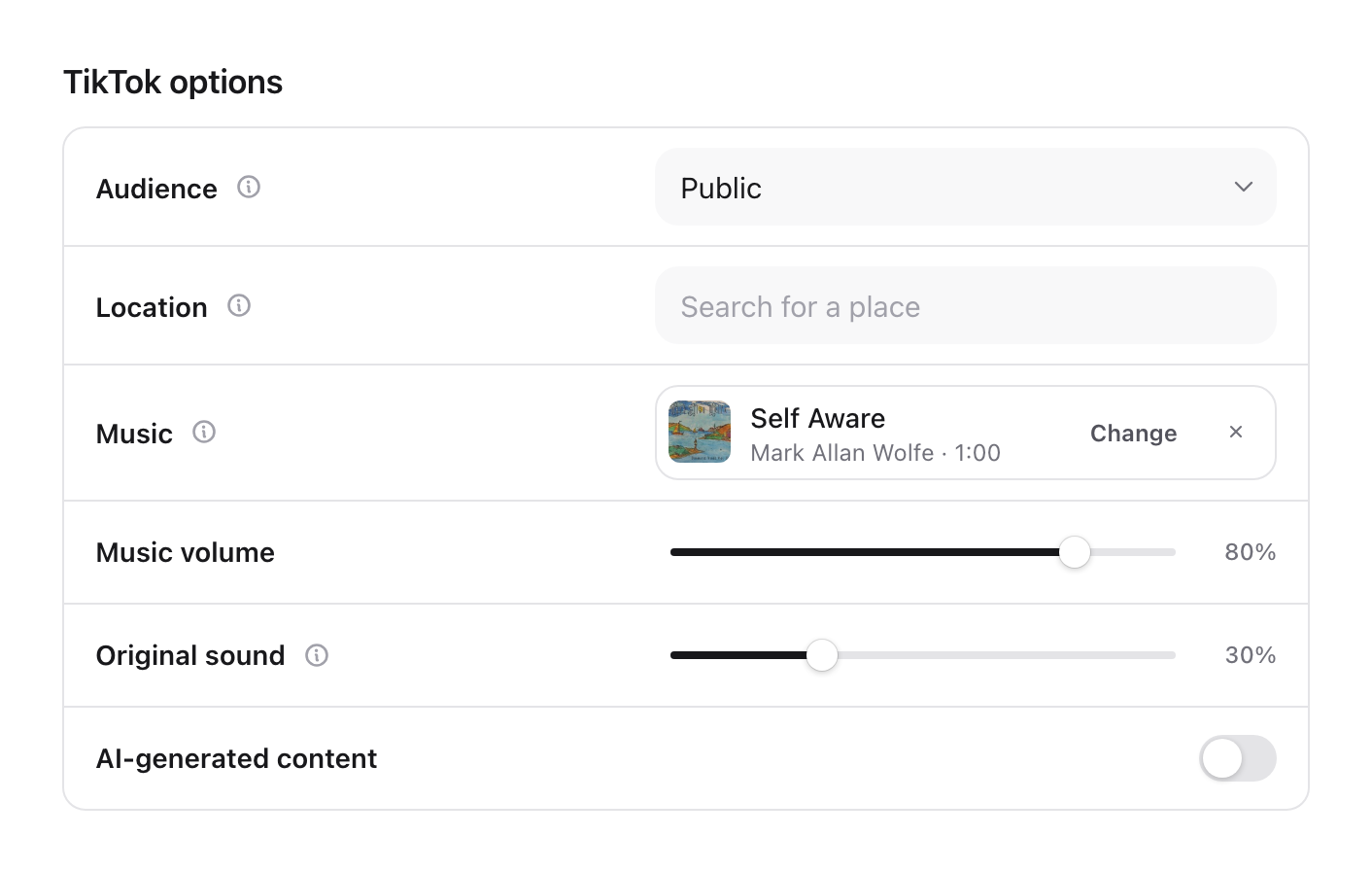The width and height of the screenshot is (1372, 871).
Task: Click the Self Aware song title
Action: click(x=817, y=418)
